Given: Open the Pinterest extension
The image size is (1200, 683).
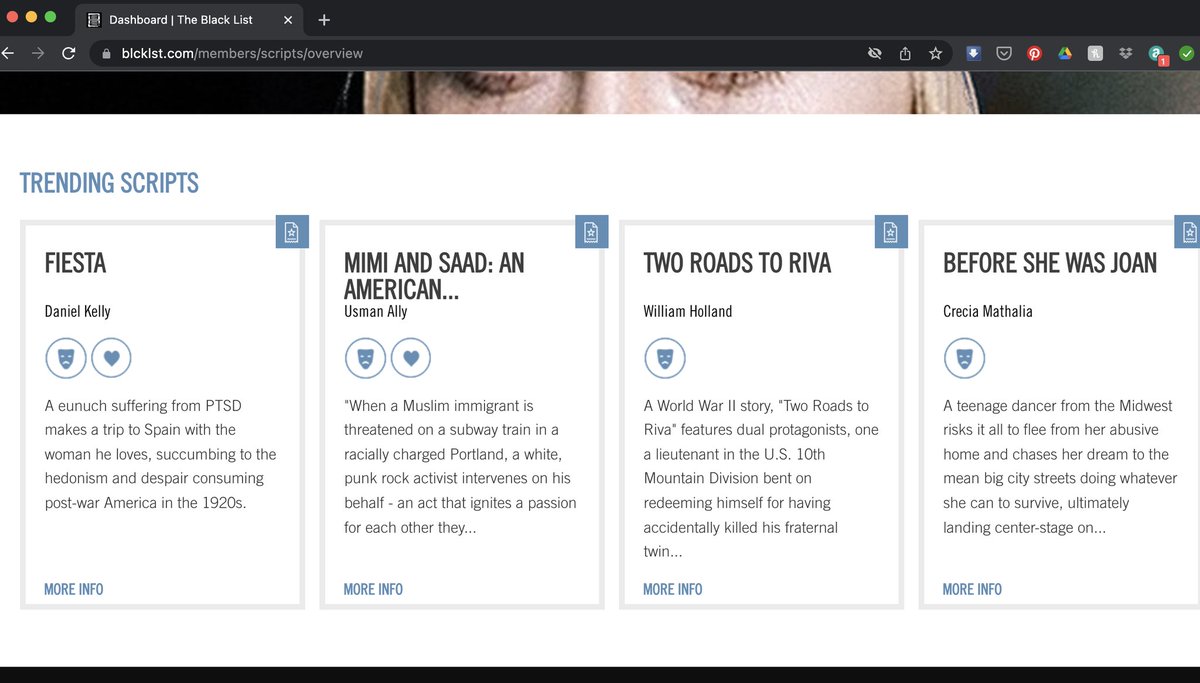Looking at the screenshot, I should click(x=1034, y=54).
